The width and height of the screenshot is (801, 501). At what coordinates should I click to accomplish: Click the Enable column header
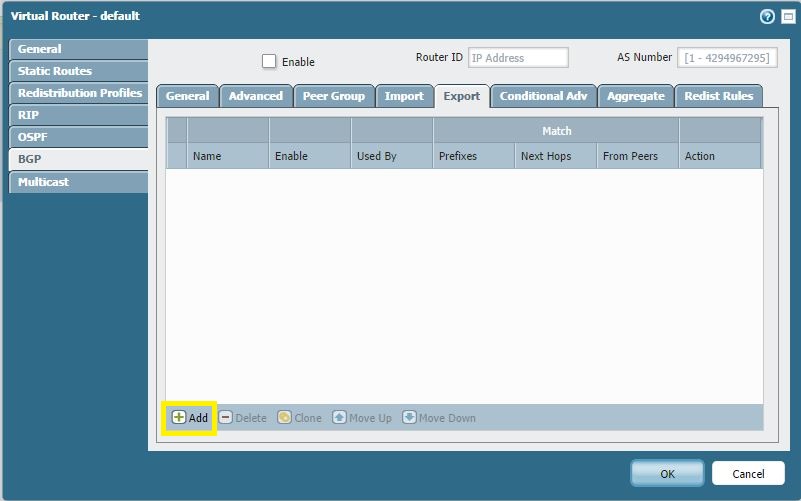point(310,156)
